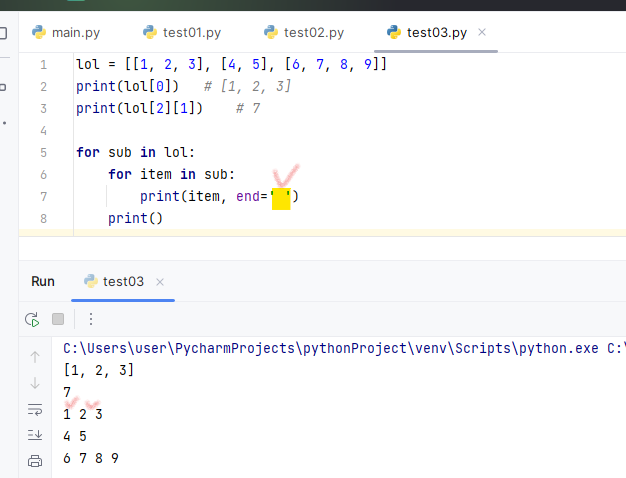Stop the running process
626x478 pixels.
(x=58, y=319)
